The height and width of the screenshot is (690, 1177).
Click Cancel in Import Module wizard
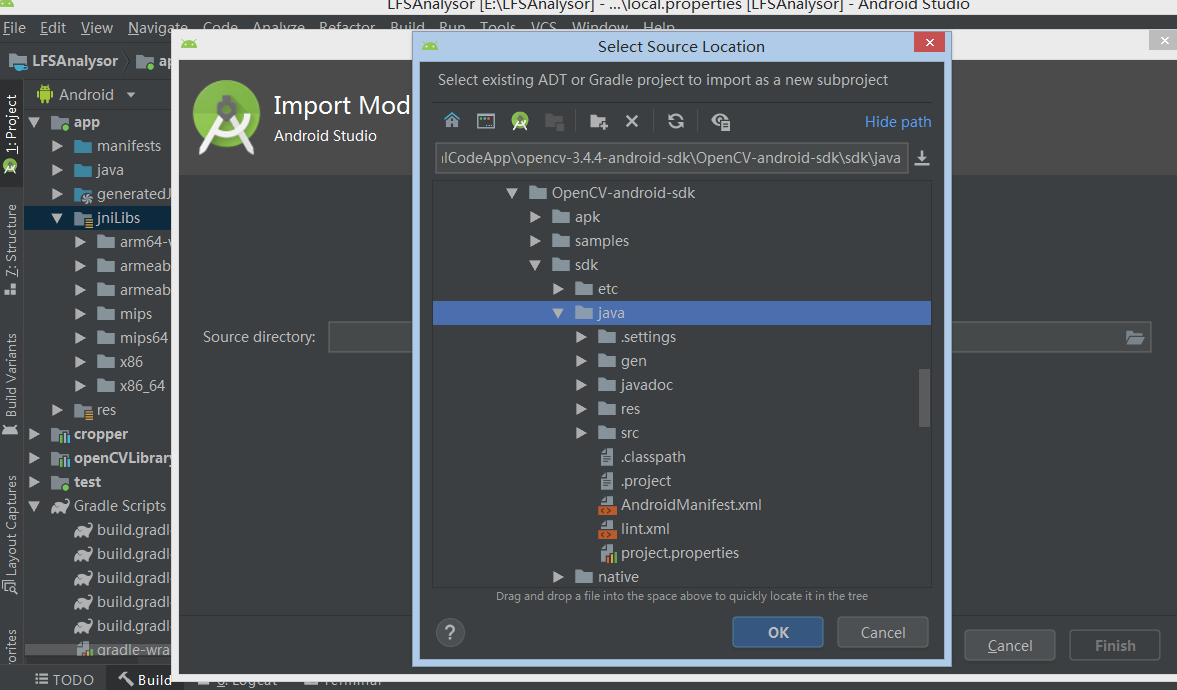(1010, 646)
